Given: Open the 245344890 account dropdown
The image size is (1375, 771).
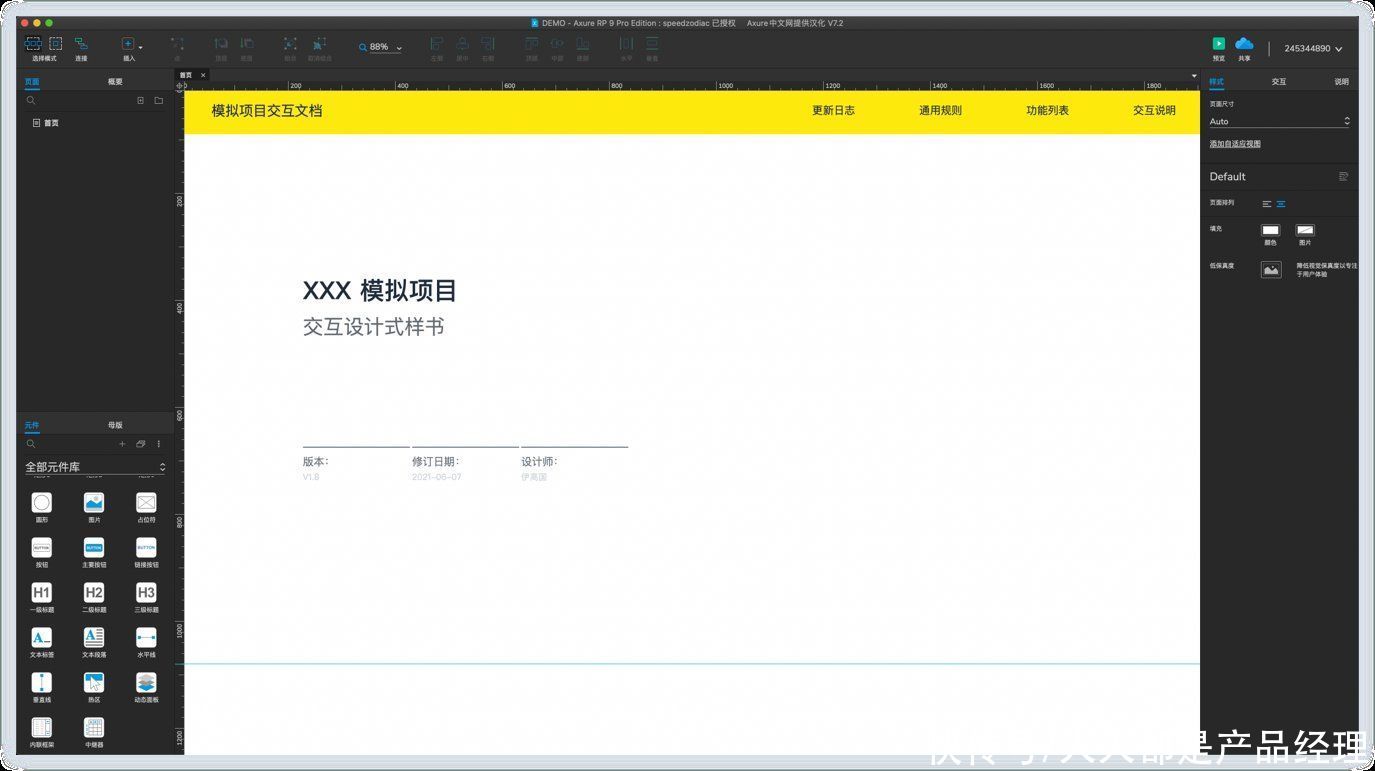Looking at the screenshot, I should [1313, 48].
